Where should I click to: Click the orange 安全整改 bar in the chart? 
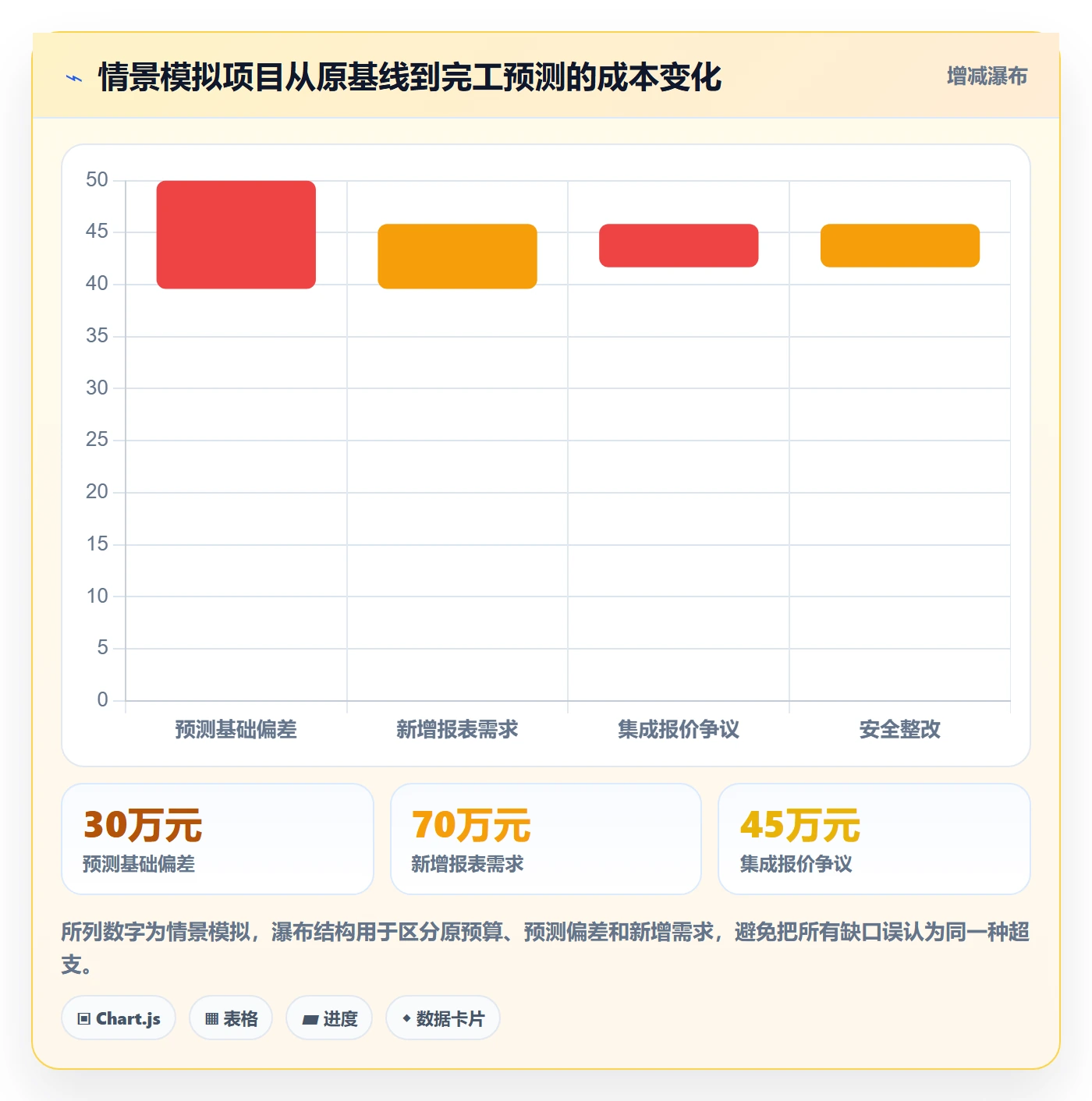[900, 246]
